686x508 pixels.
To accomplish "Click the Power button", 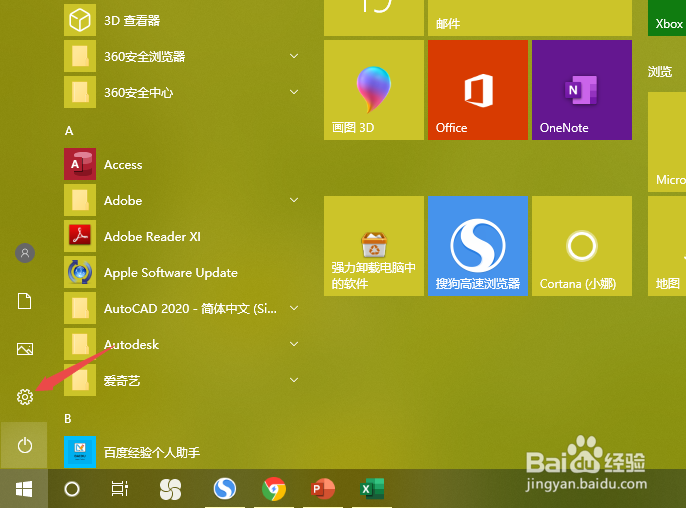I will click(x=24, y=445).
